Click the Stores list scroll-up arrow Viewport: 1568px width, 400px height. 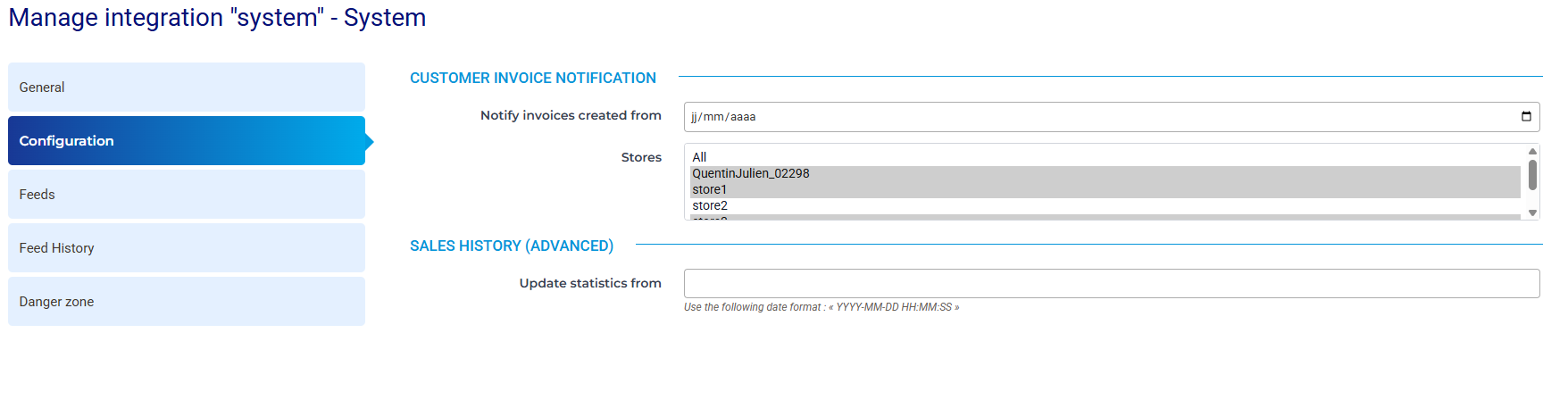[x=1532, y=152]
